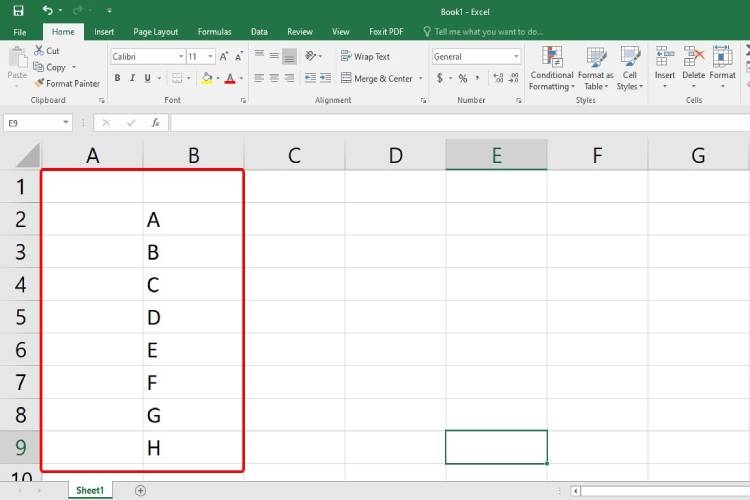Apply top vertical alignment
The width and height of the screenshot is (750, 500).
(259, 56)
